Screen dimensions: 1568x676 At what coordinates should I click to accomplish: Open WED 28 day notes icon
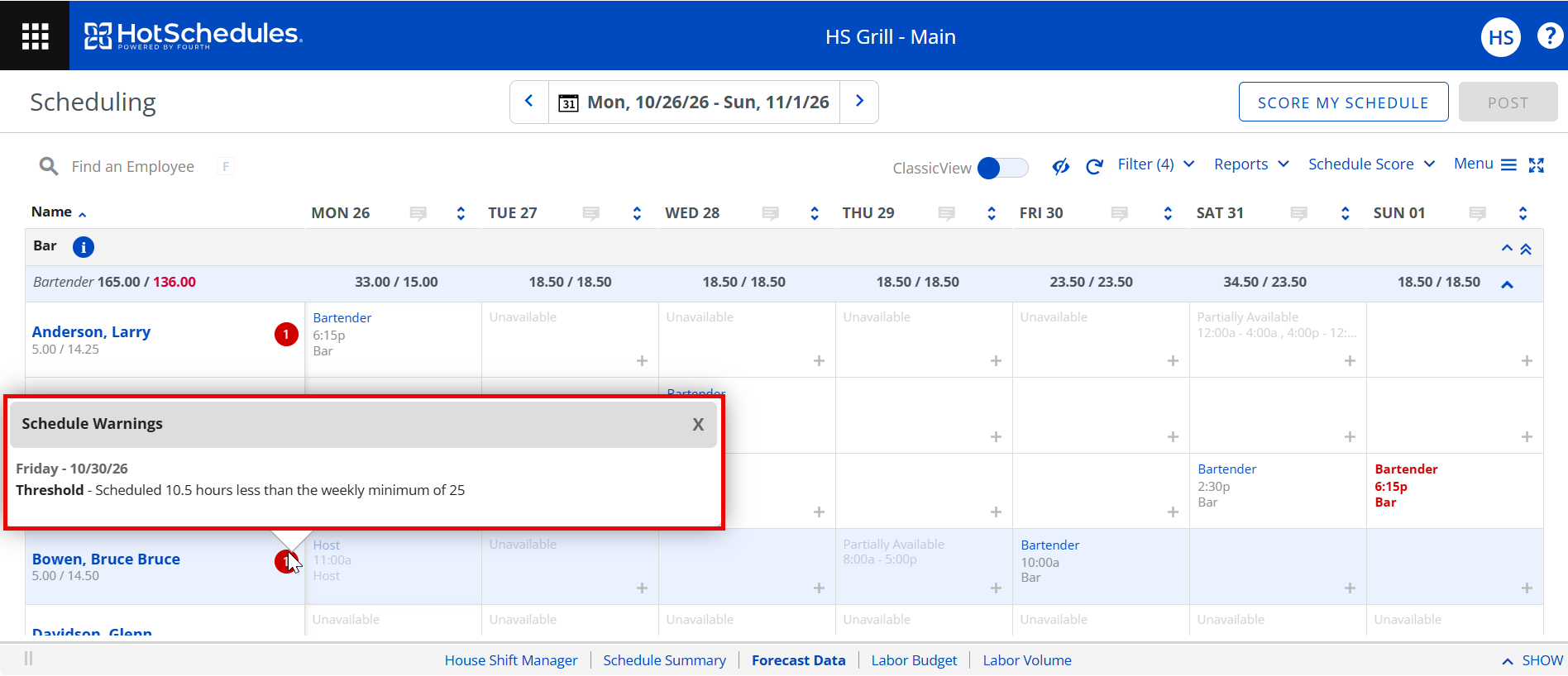(x=771, y=213)
